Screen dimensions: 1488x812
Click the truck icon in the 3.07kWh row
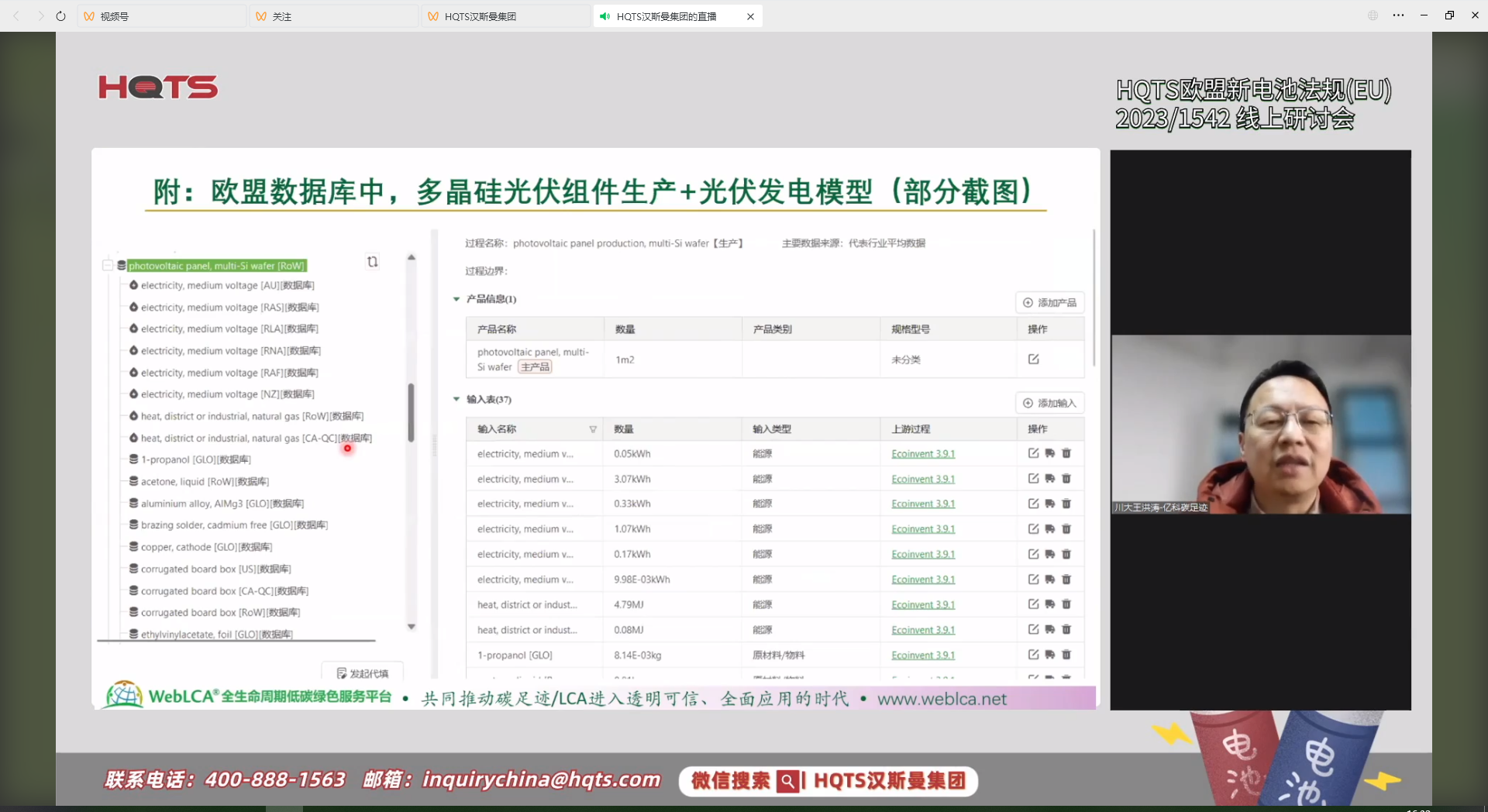tap(1050, 479)
